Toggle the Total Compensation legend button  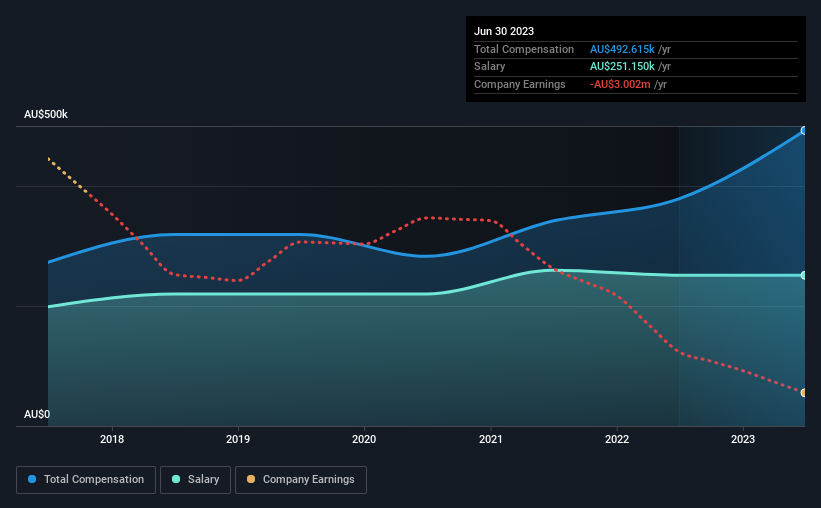point(86,480)
